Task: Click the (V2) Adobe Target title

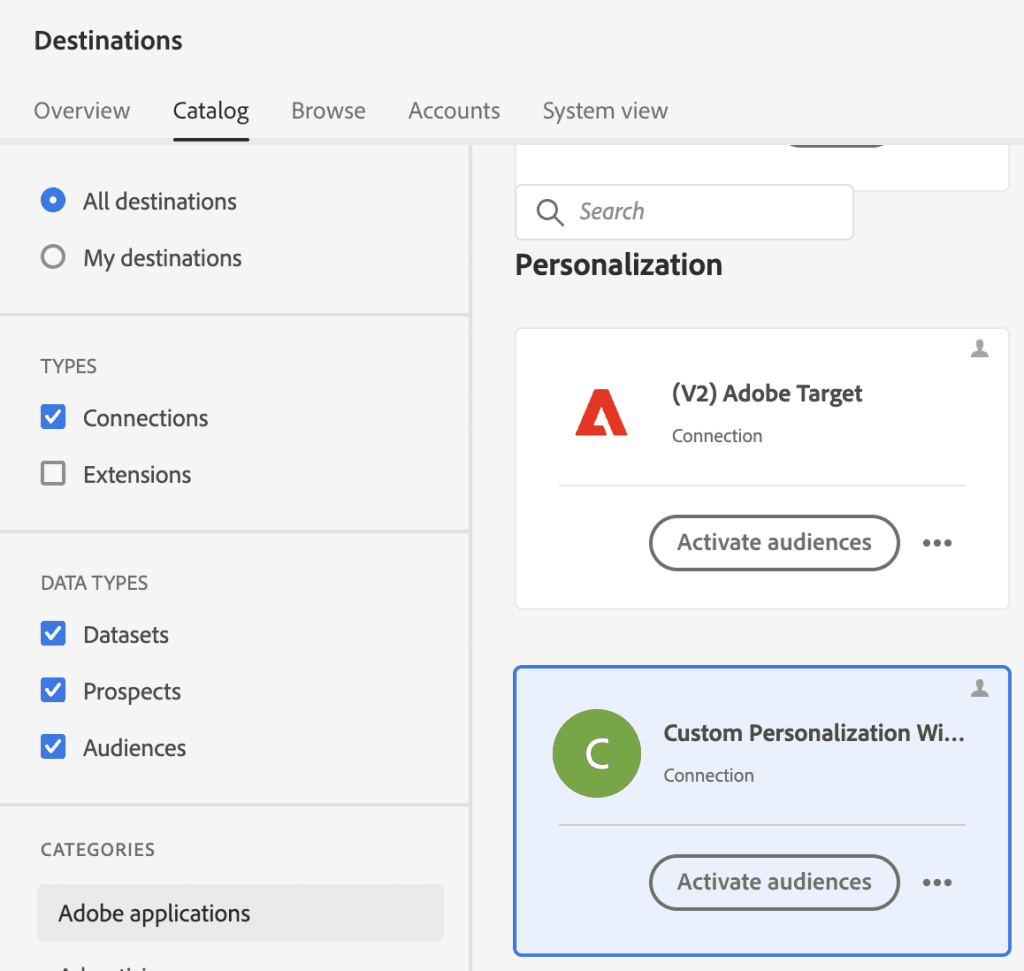Action: (767, 394)
